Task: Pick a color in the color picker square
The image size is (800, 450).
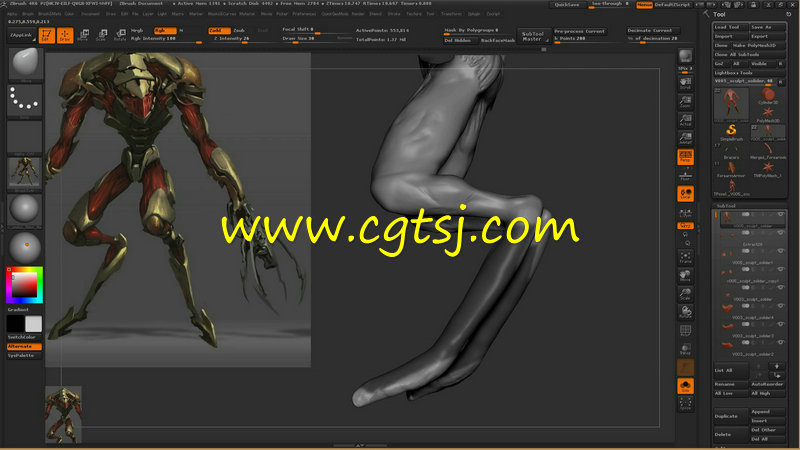Action: click(x=24, y=285)
